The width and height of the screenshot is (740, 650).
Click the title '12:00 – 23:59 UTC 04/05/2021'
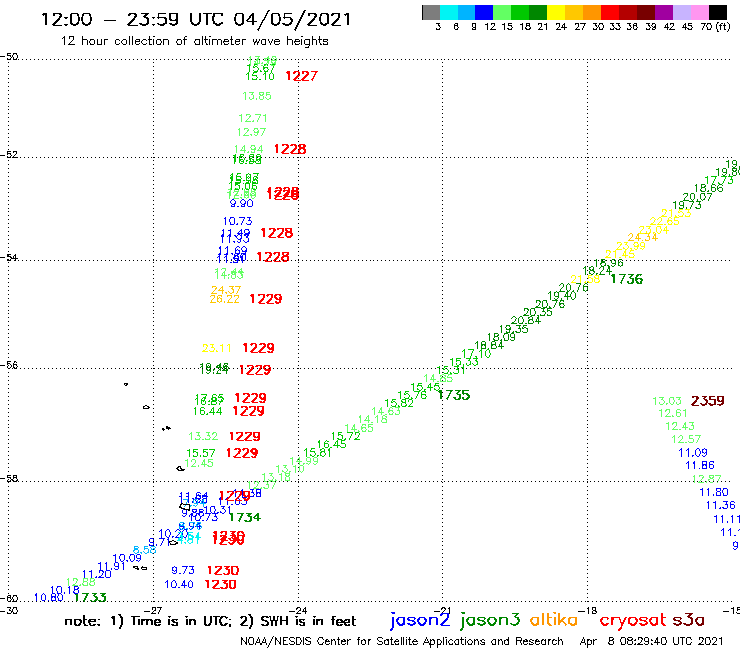click(196, 19)
